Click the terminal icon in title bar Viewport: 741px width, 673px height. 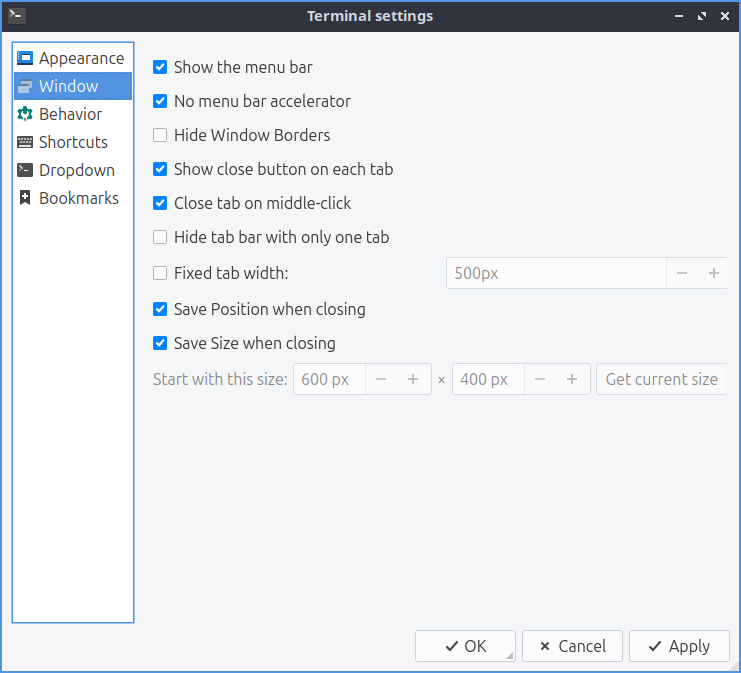tap(16, 15)
